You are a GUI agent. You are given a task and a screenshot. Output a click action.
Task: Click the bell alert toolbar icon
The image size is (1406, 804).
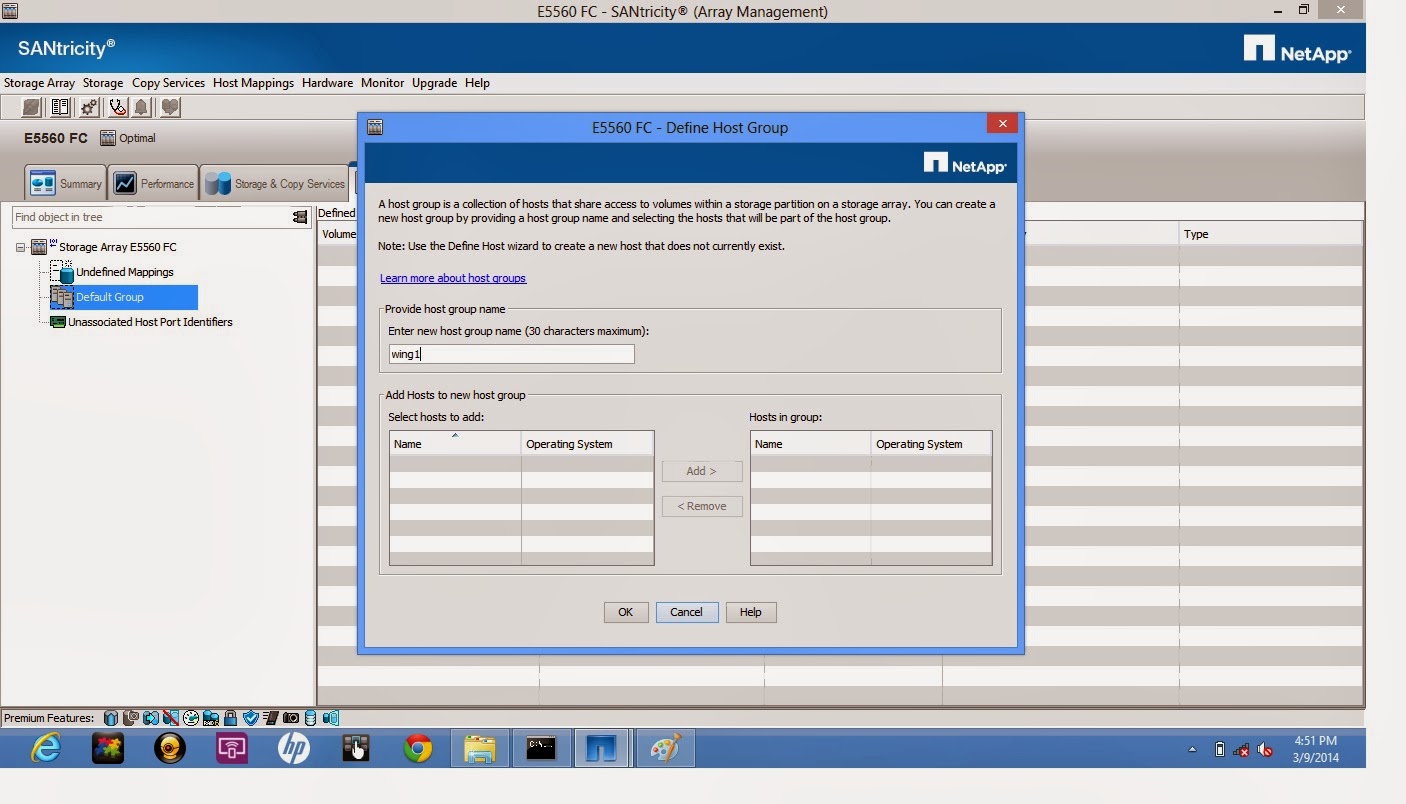(x=141, y=107)
